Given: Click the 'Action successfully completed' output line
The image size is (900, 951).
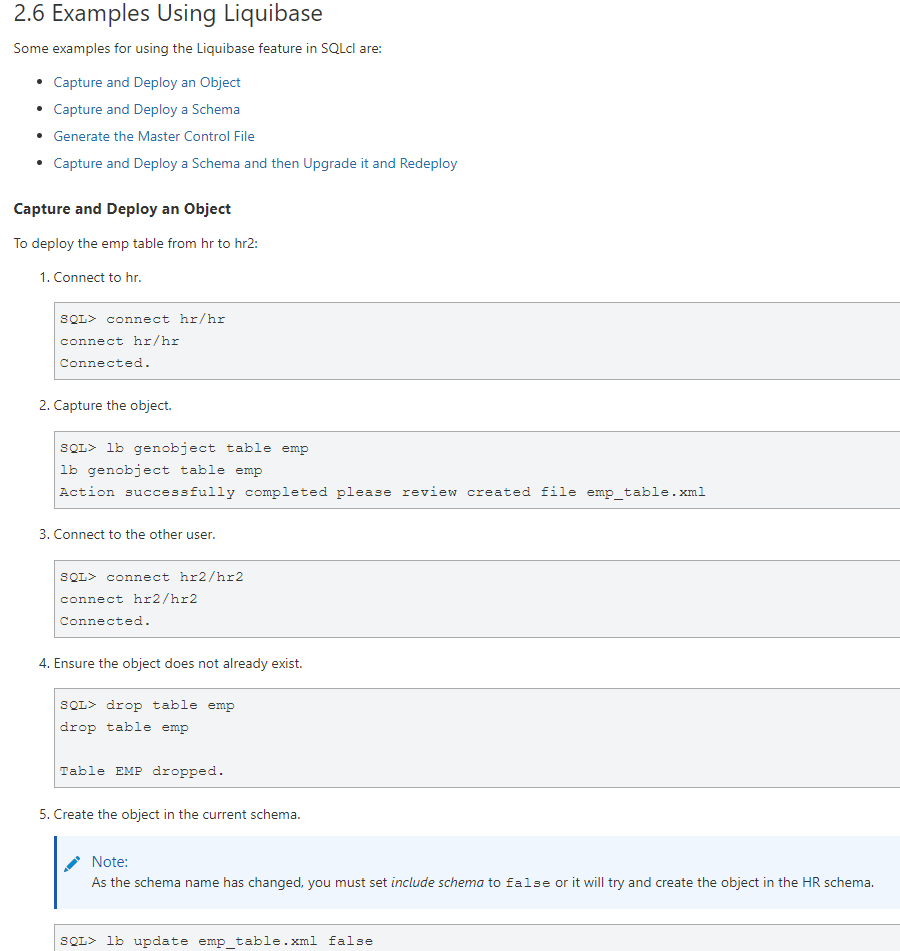Looking at the screenshot, I should (383, 492).
